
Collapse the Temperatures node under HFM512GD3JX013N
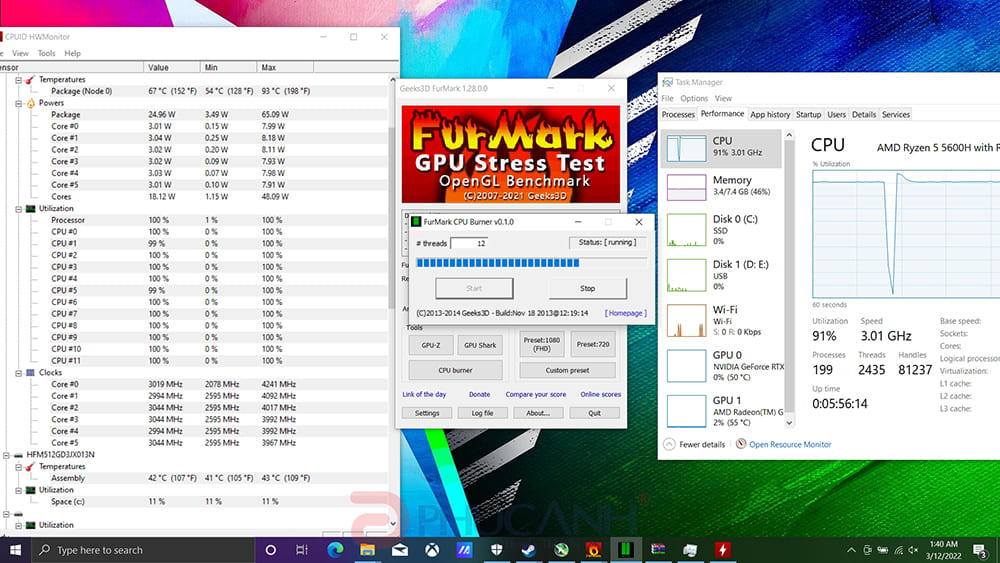pyautogui.click(x=18, y=467)
